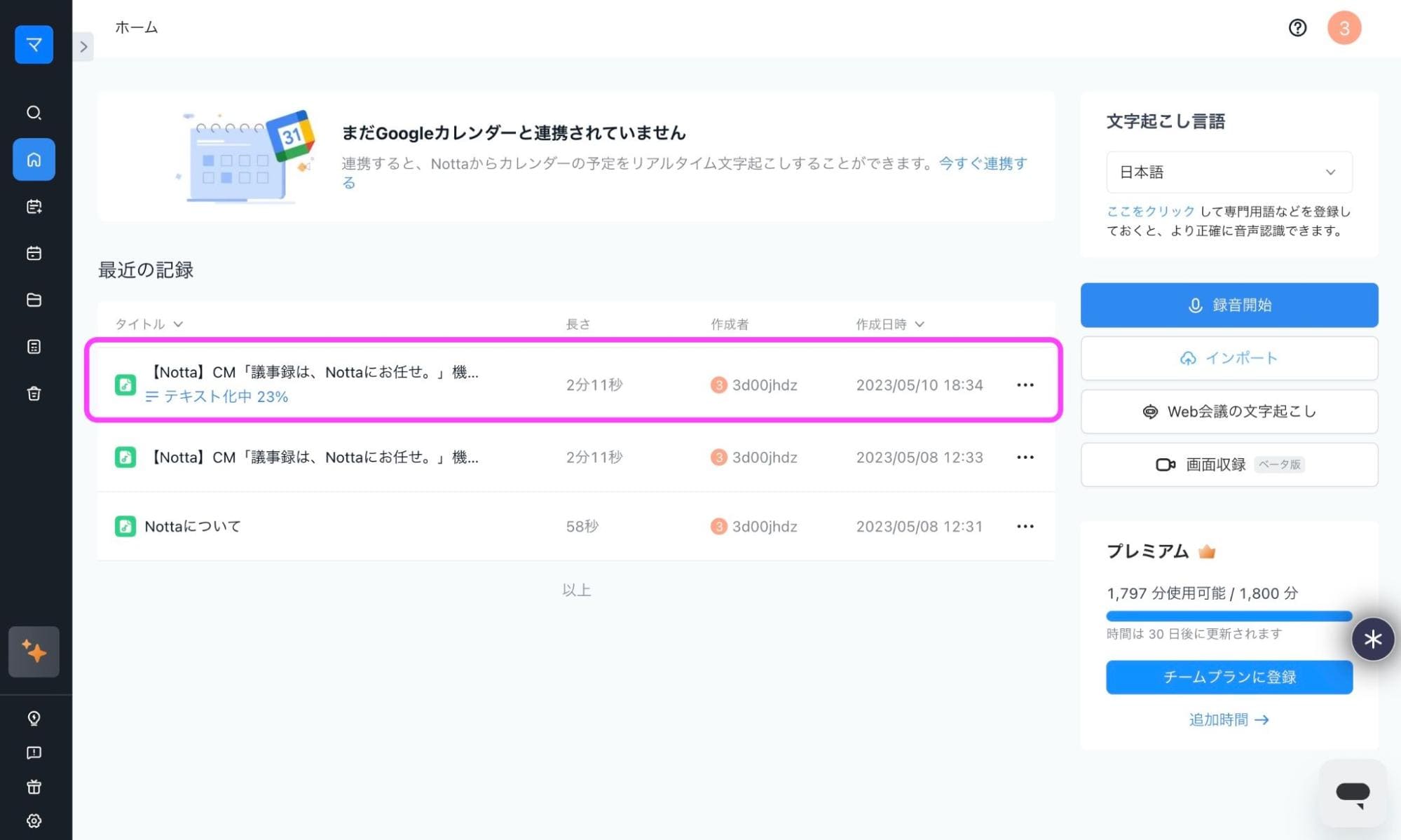Click the orange AI sparkle icon
The width and height of the screenshot is (1401, 840).
[34, 652]
